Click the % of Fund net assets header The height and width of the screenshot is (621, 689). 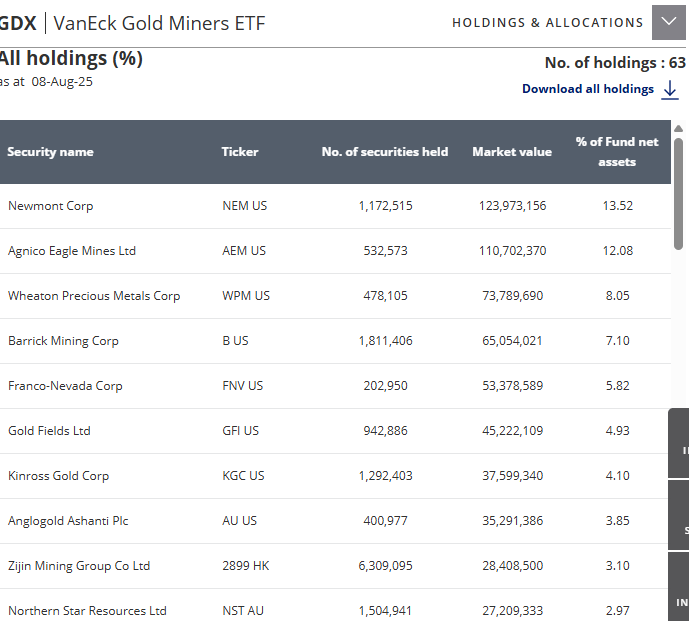[x=617, y=152]
